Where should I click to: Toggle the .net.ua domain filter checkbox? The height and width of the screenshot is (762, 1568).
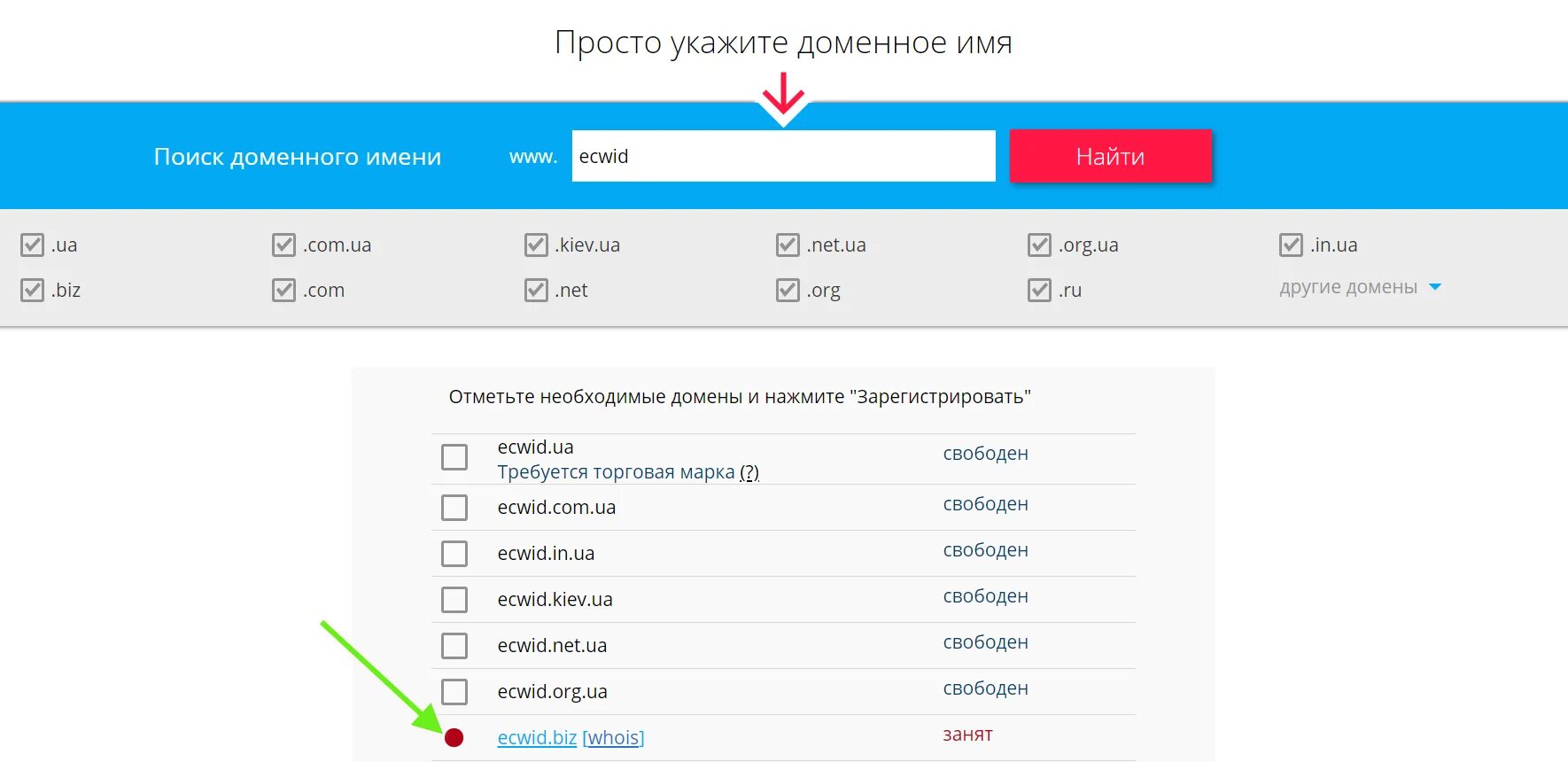click(788, 245)
